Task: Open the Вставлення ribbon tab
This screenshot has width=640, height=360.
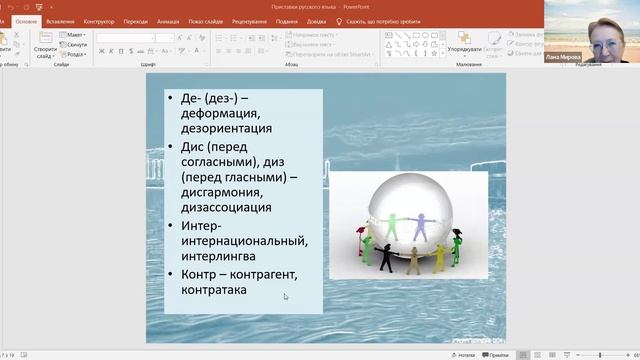Action: pos(60,22)
